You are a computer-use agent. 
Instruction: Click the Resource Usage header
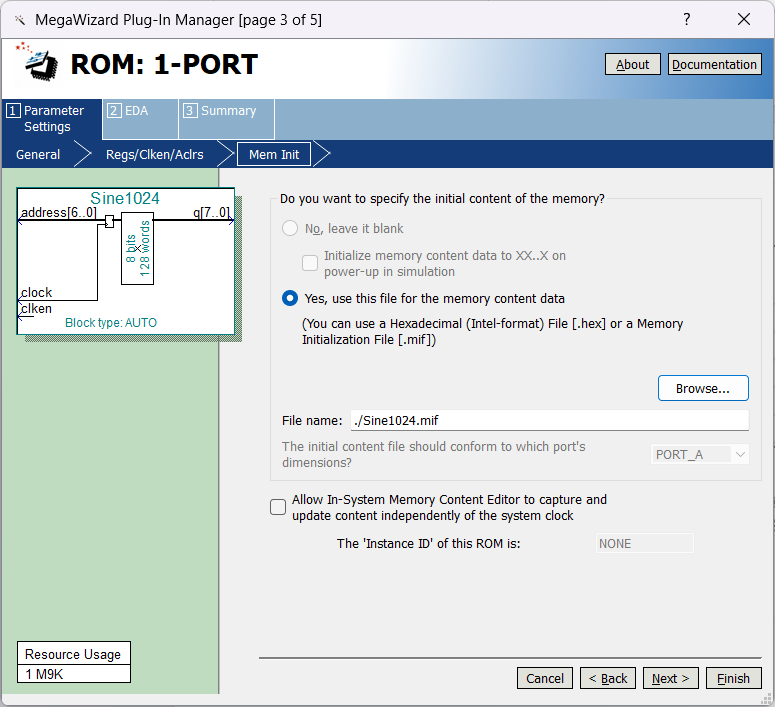tap(73, 654)
